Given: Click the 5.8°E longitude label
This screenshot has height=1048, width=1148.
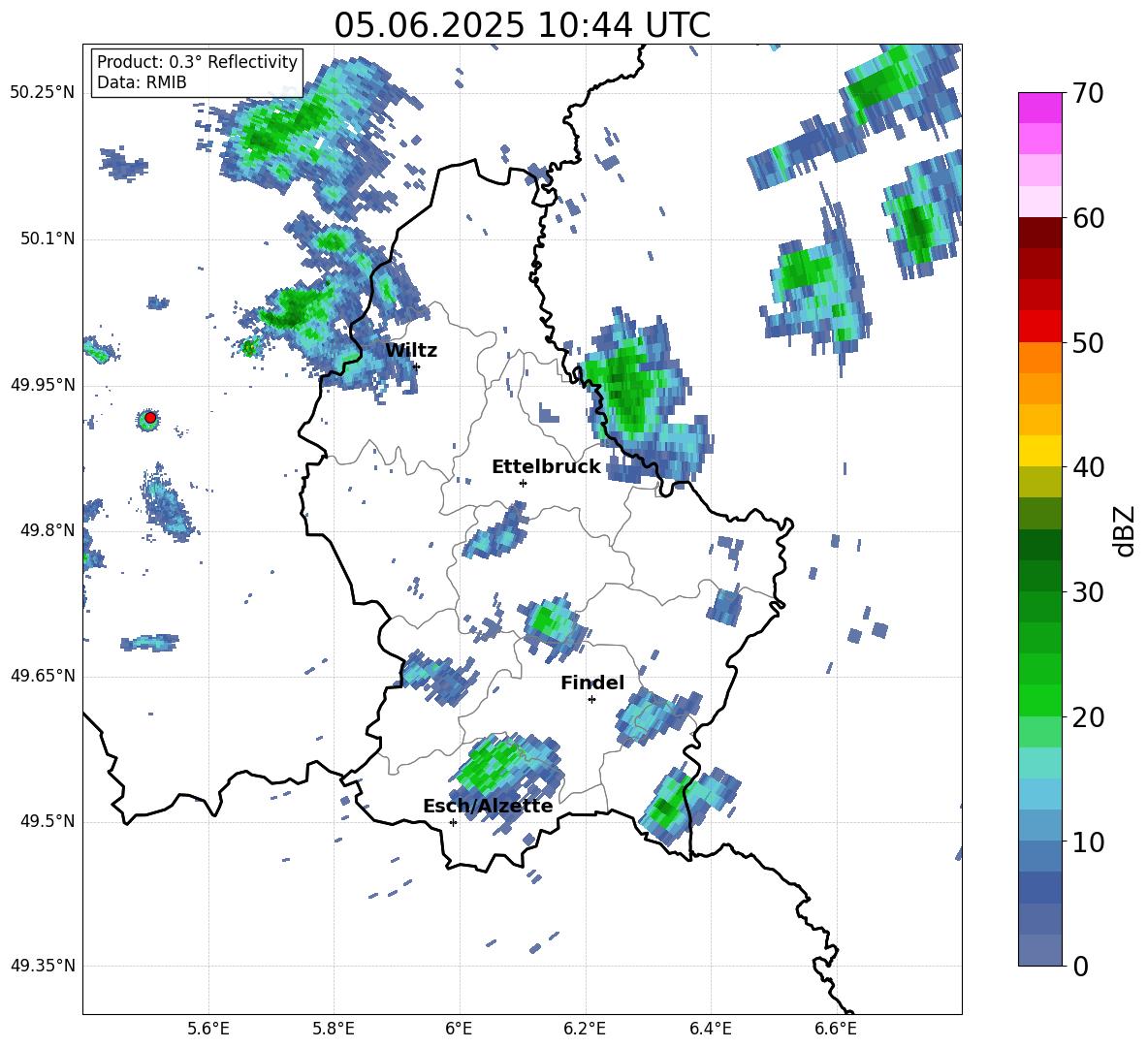Looking at the screenshot, I should click(334, 1029).
